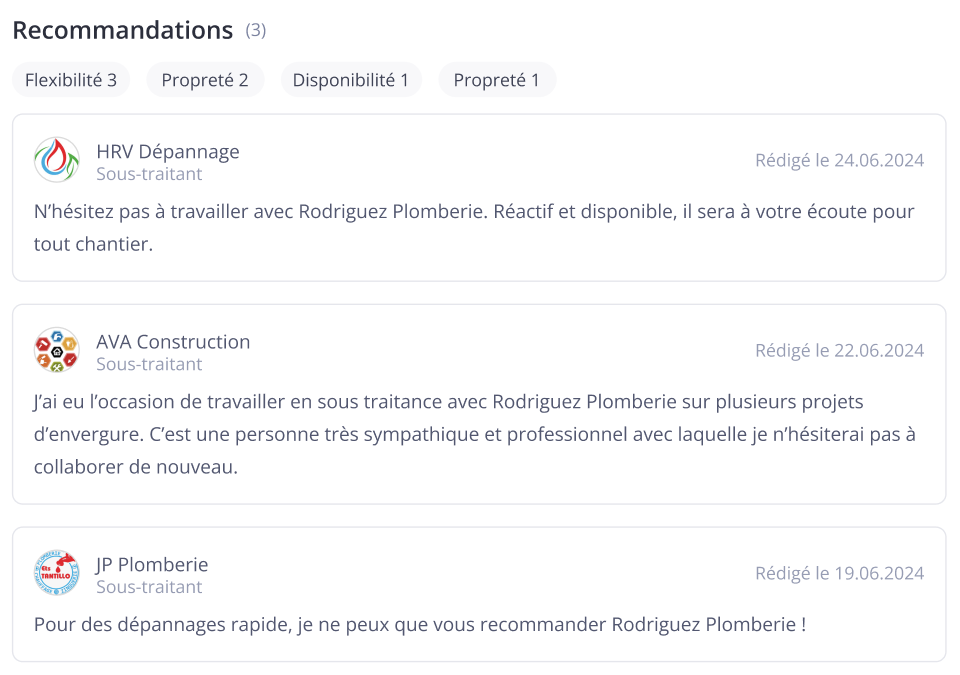Select the Propreté 1 tag
960x675 pixels.
[497, 80]
